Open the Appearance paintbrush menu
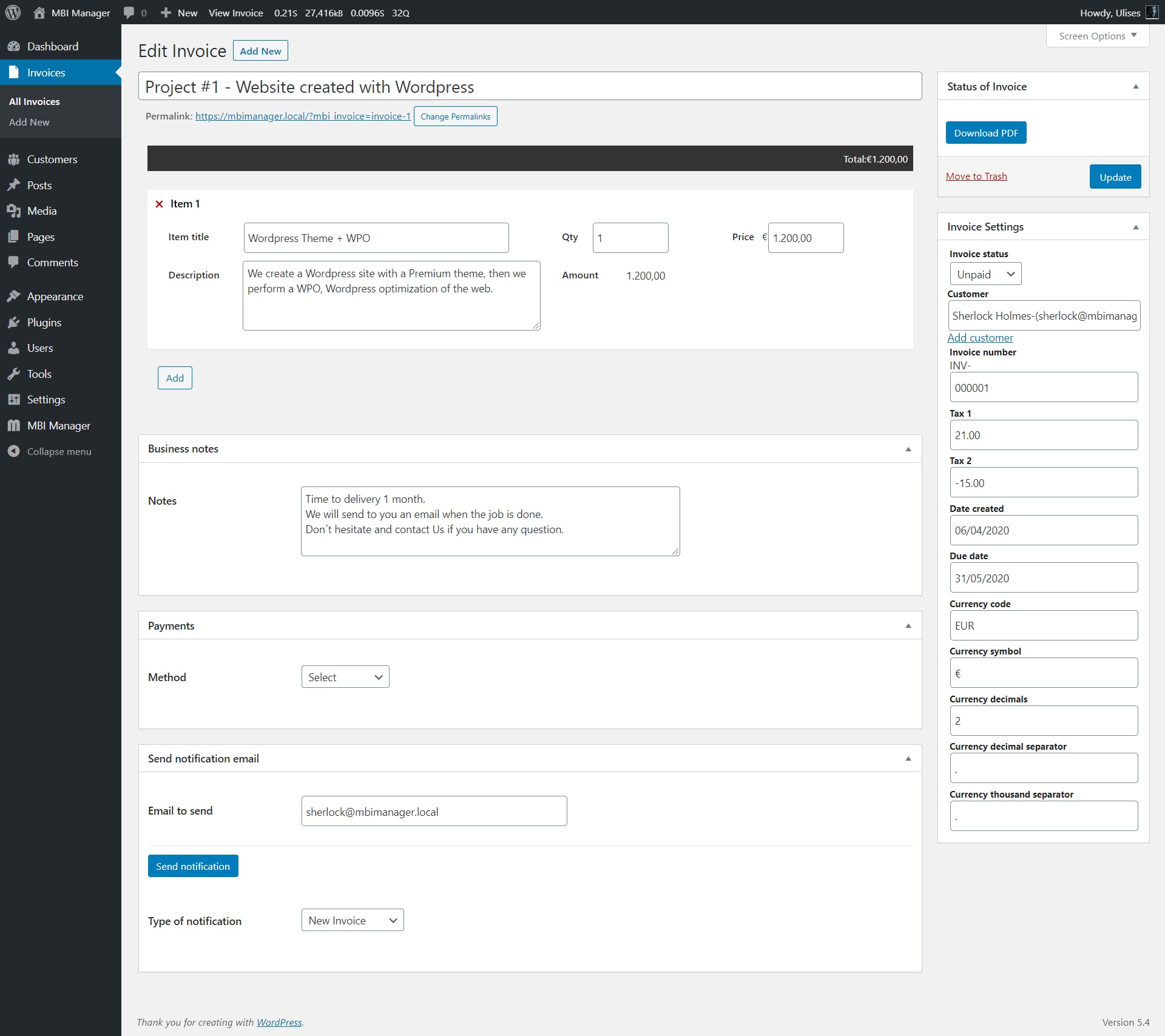This screenshot has height=1036, width=1165. click(13, 297)
